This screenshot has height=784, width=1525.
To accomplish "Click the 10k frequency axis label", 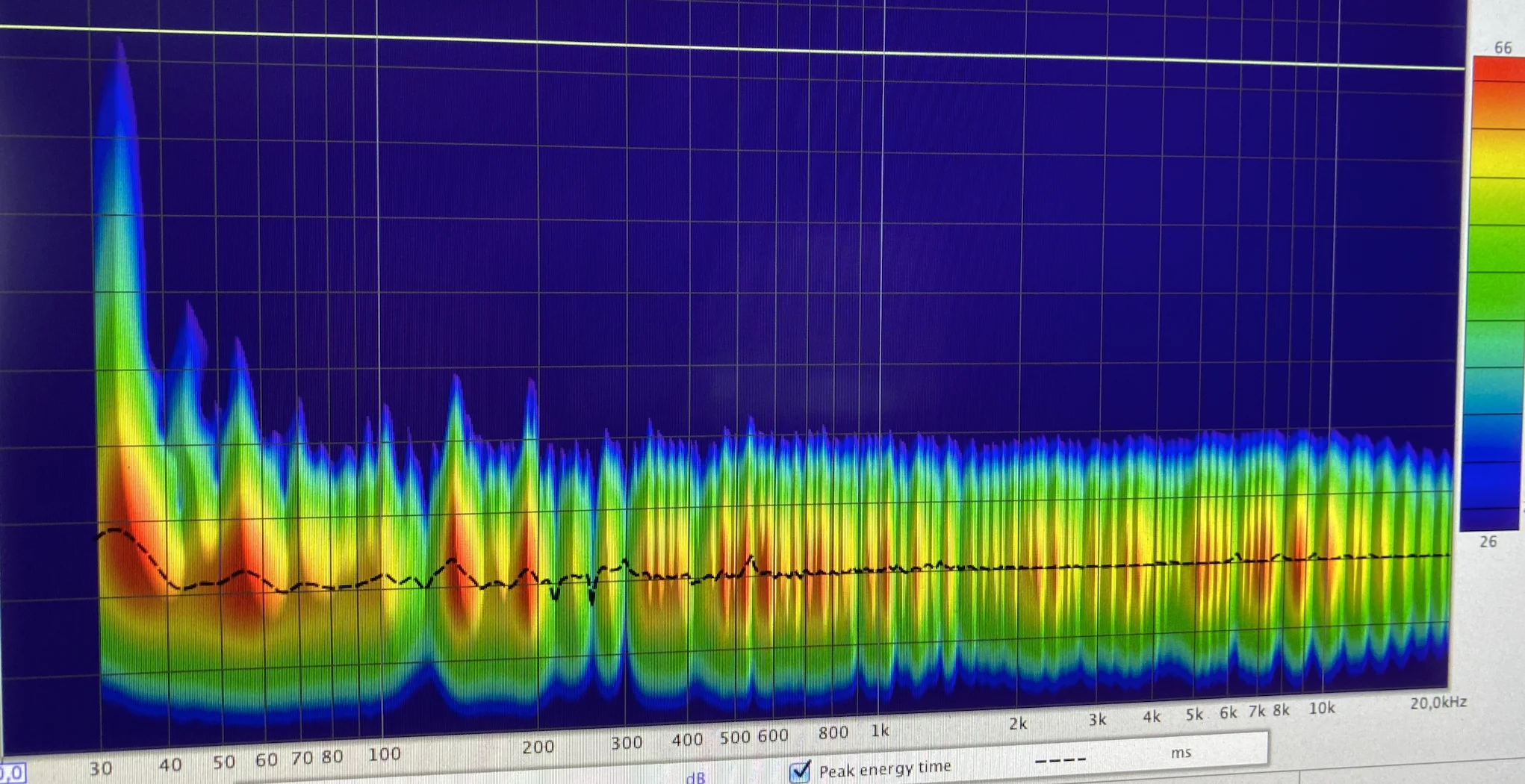I will (1322, 709).
